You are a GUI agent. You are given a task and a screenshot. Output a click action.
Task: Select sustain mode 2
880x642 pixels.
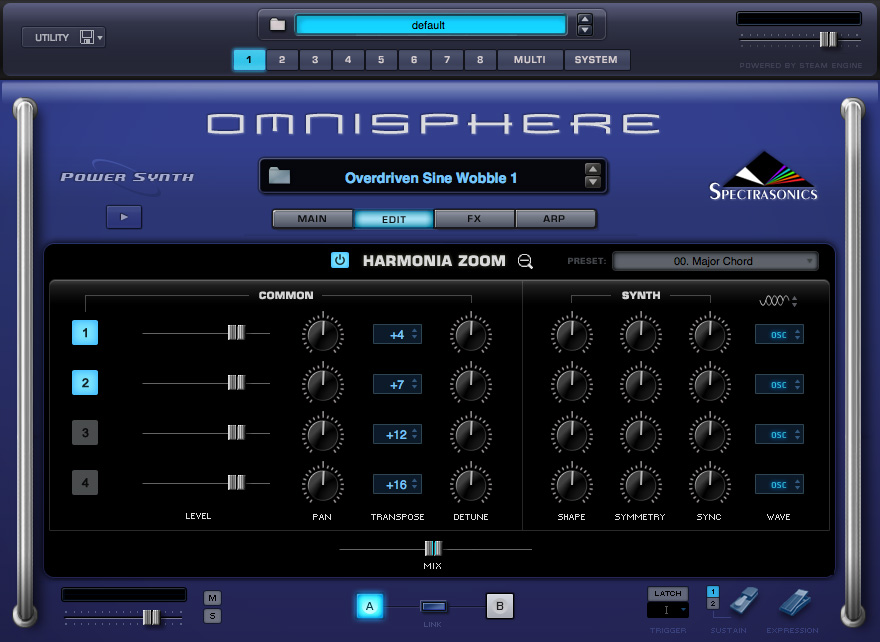(x=713, y=603)
